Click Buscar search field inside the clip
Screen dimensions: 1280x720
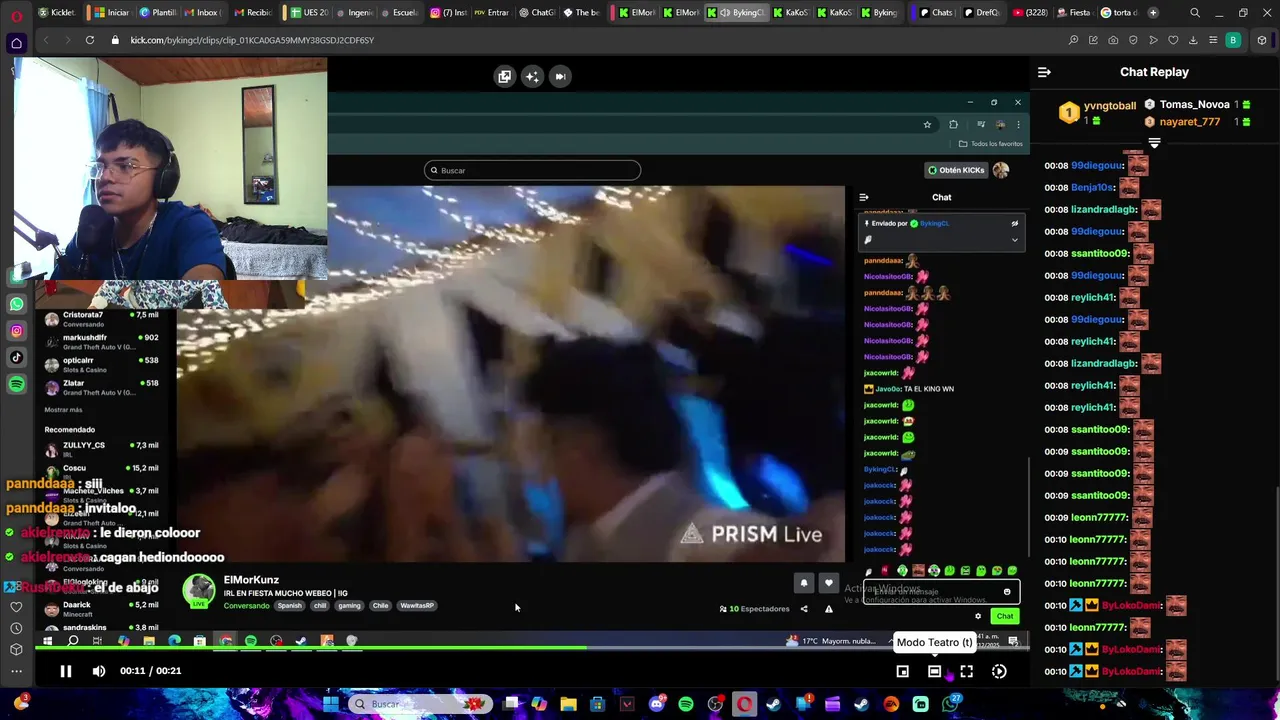pyautogui.click(x=532, y=170)
